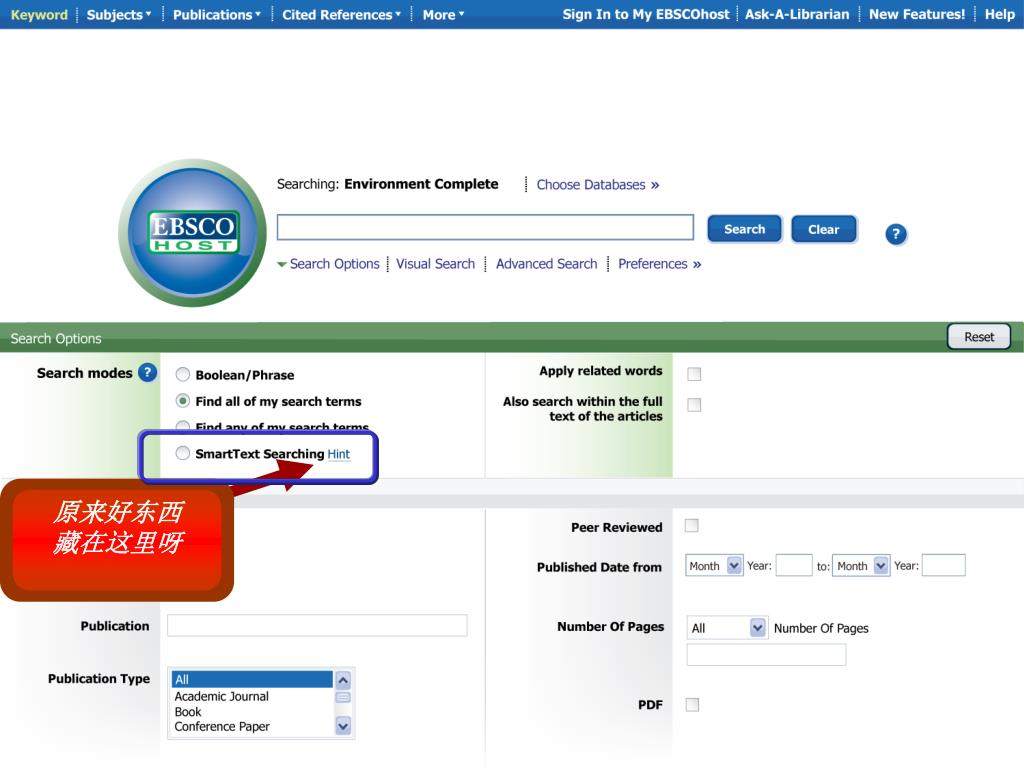The width and height of the screenshot is (1024, 768).
Task: Open Choose Databases link
Action: [x=598, y=185]
